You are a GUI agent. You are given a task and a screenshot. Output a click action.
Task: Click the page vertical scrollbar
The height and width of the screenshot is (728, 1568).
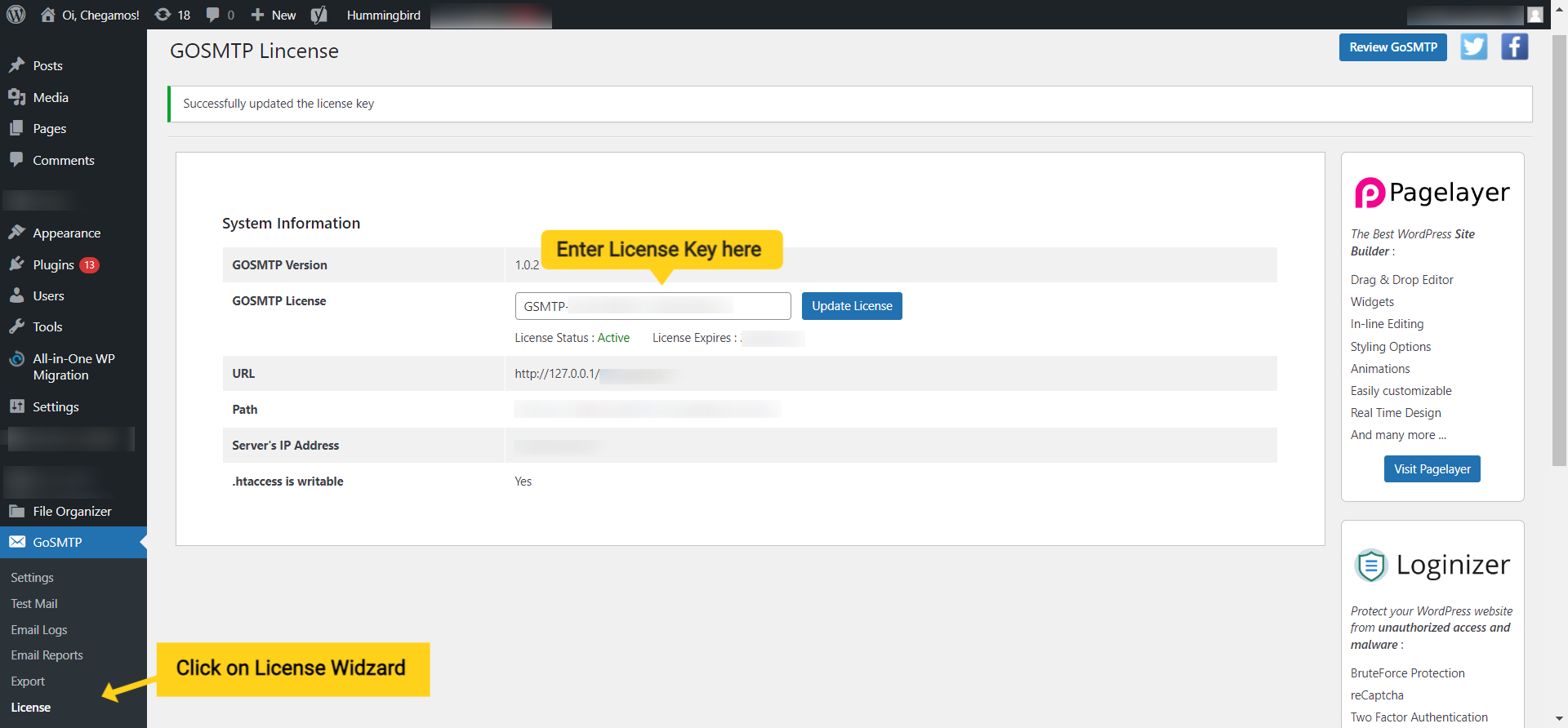point(1560,250)
